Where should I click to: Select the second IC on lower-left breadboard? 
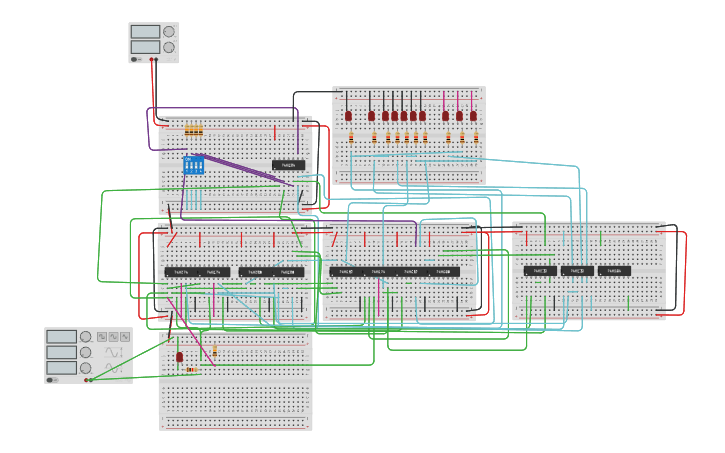coord(214,272)
